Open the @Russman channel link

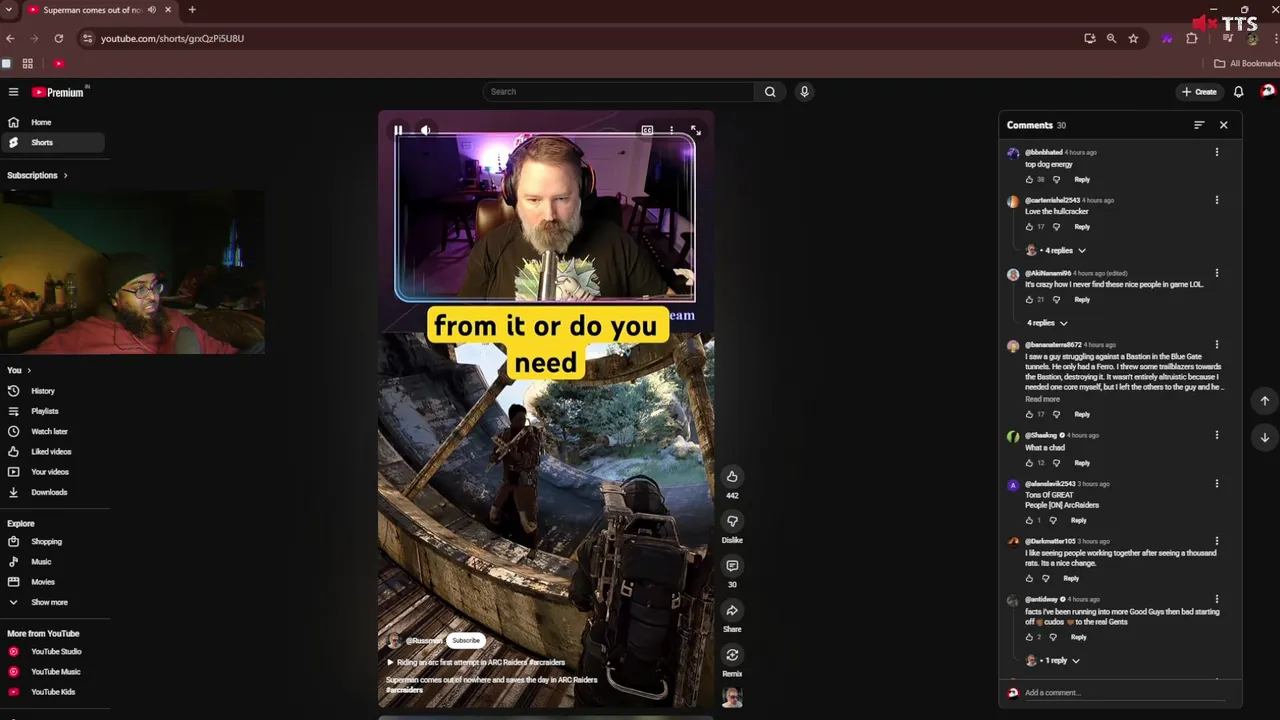pyautogui.click(x=424, y=640)
